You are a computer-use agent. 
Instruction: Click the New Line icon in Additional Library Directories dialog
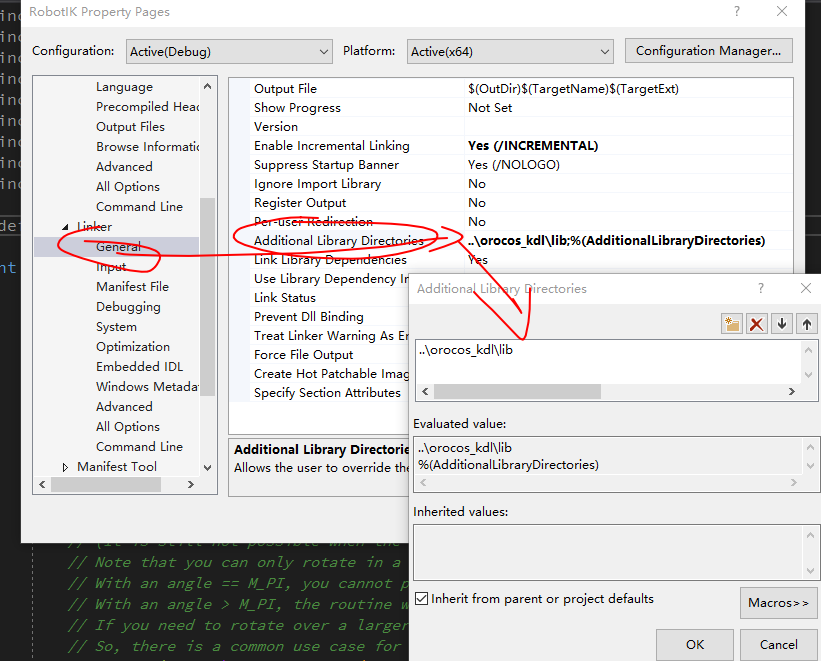[730, 323]
